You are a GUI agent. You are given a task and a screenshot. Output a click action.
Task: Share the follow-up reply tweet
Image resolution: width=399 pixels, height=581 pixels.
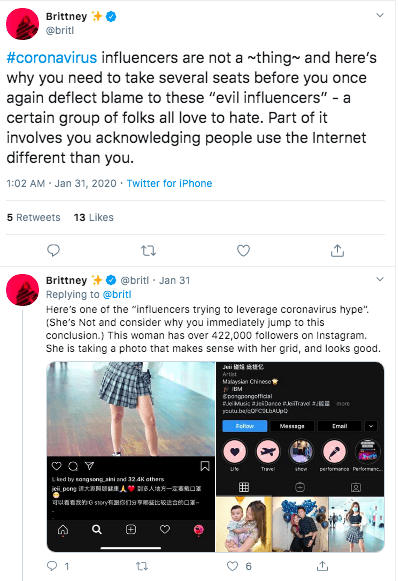pos(322,566)
